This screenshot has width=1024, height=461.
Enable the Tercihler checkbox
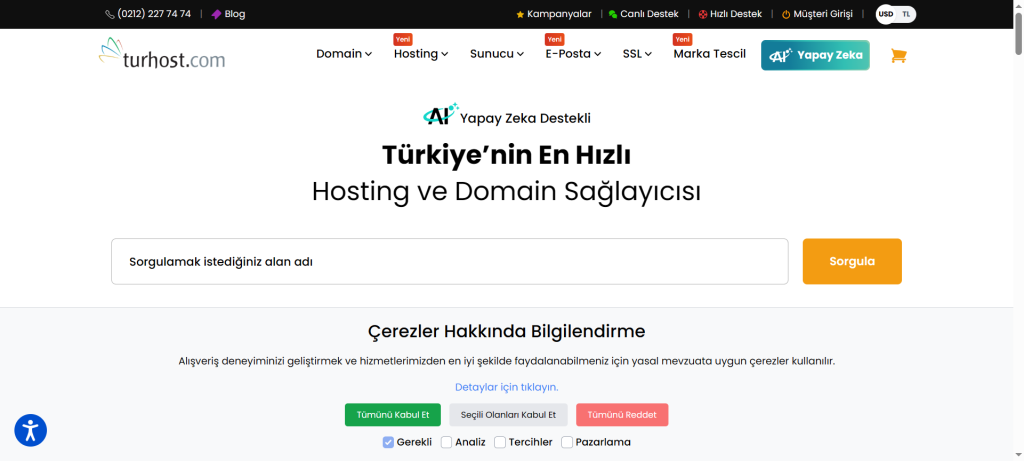click(500, 442)
